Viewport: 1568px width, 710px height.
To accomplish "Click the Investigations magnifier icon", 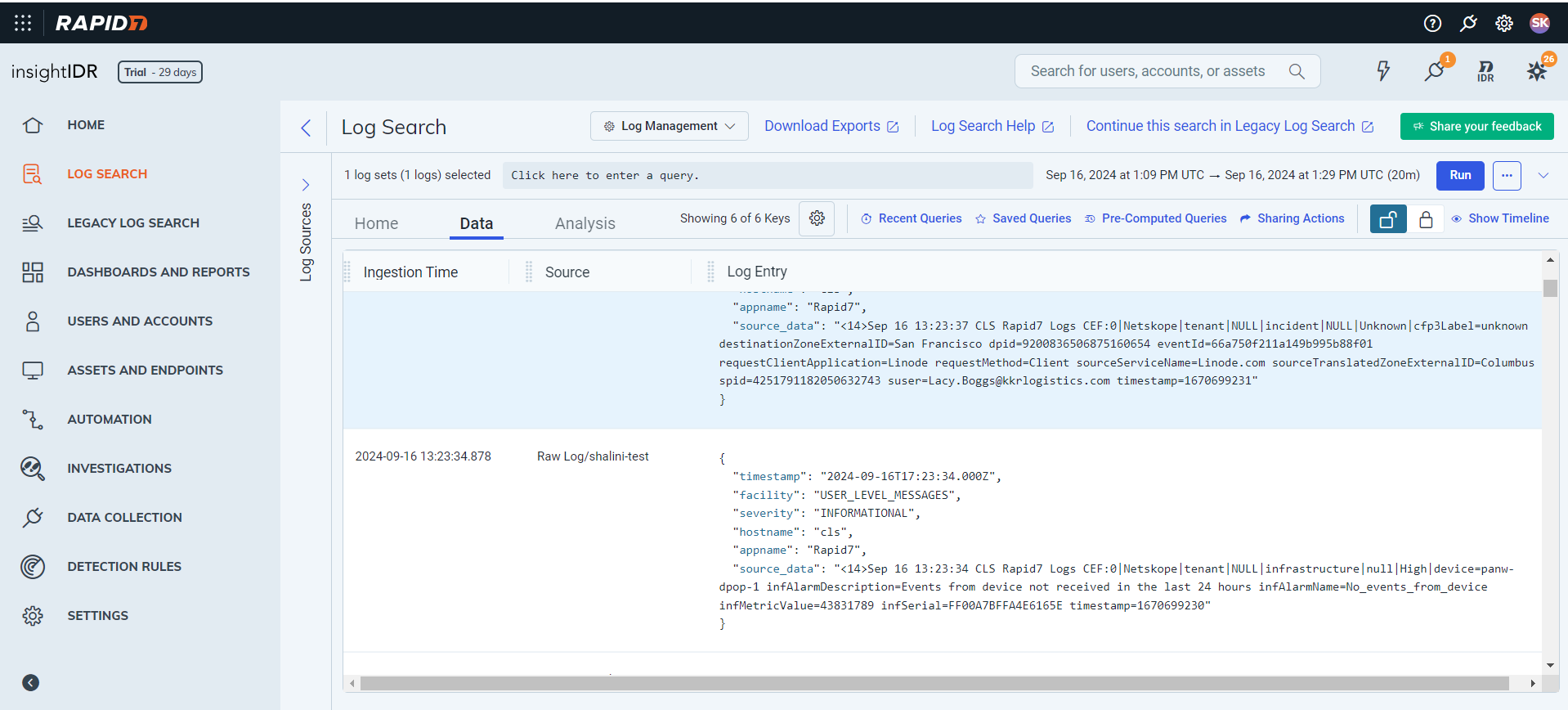I will coord(33,469).
